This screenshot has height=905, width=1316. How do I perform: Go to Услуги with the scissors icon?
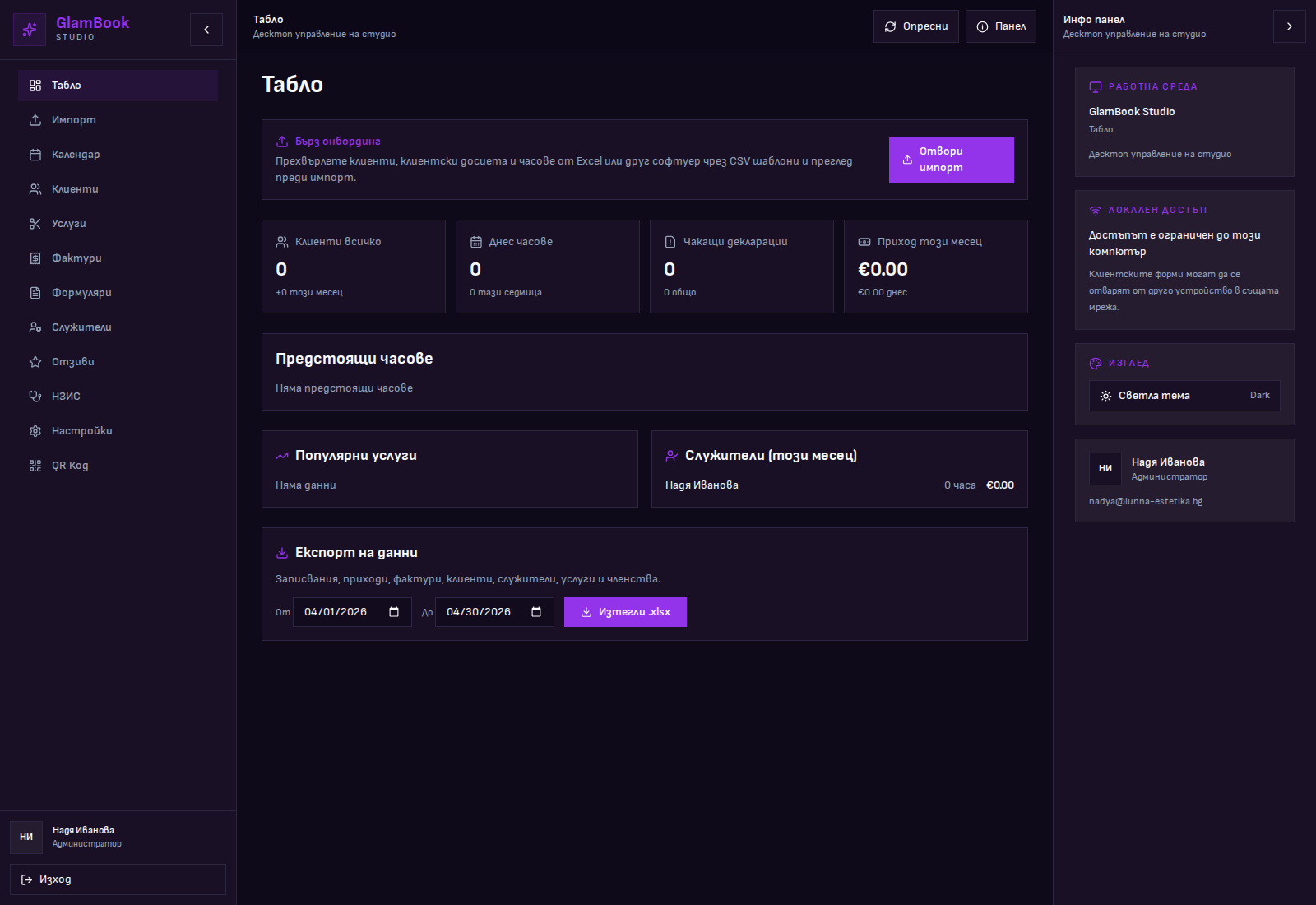click(x=68, y=224)
